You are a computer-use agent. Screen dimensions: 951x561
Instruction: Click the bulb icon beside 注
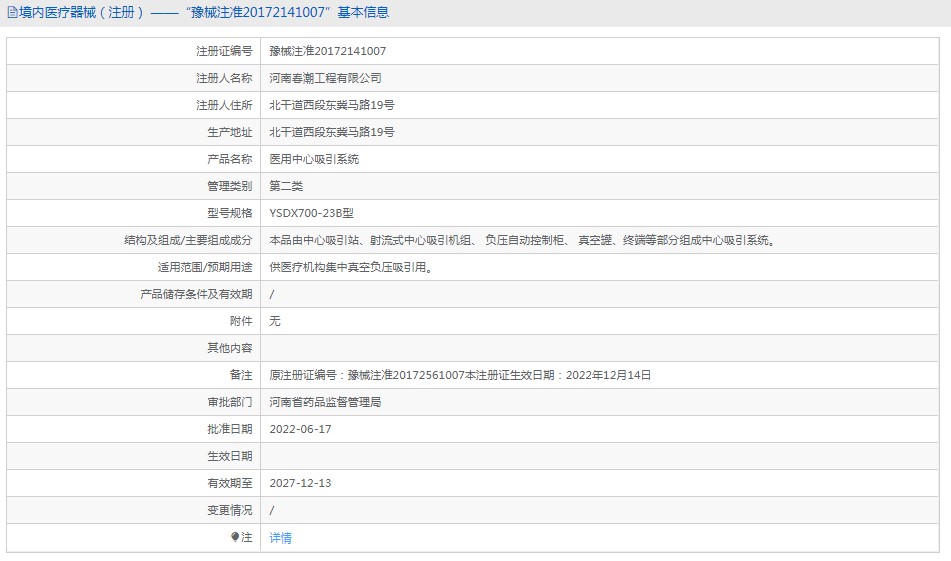pyautogui.click(x=235, y=537)
